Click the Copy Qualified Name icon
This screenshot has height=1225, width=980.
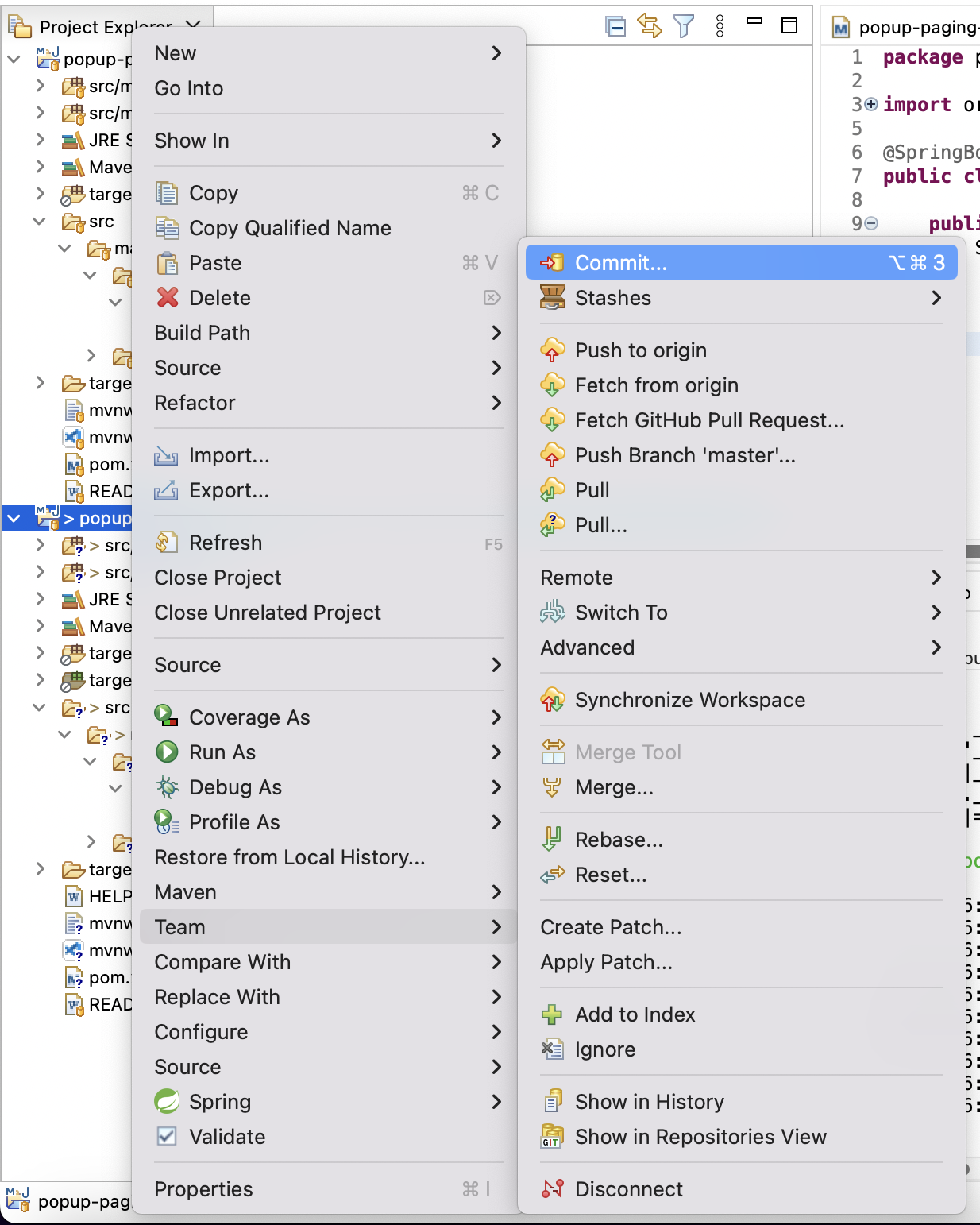coord(167,228)
